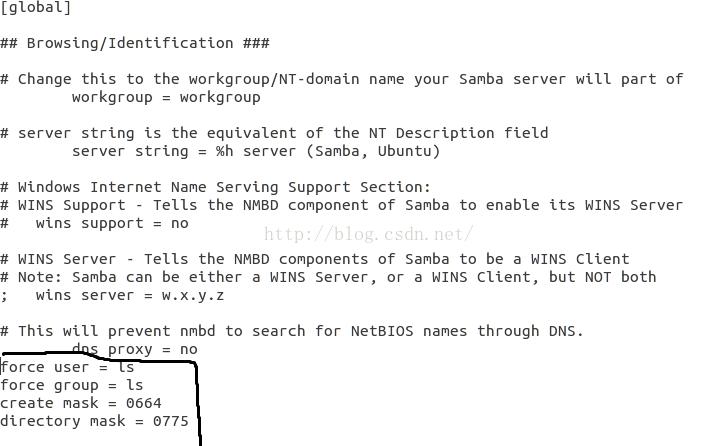Image resolution: width=719 pixels, height=446 pixels.
Task: Click the 'create mask = 0664' line
Action: click(81, 403)
